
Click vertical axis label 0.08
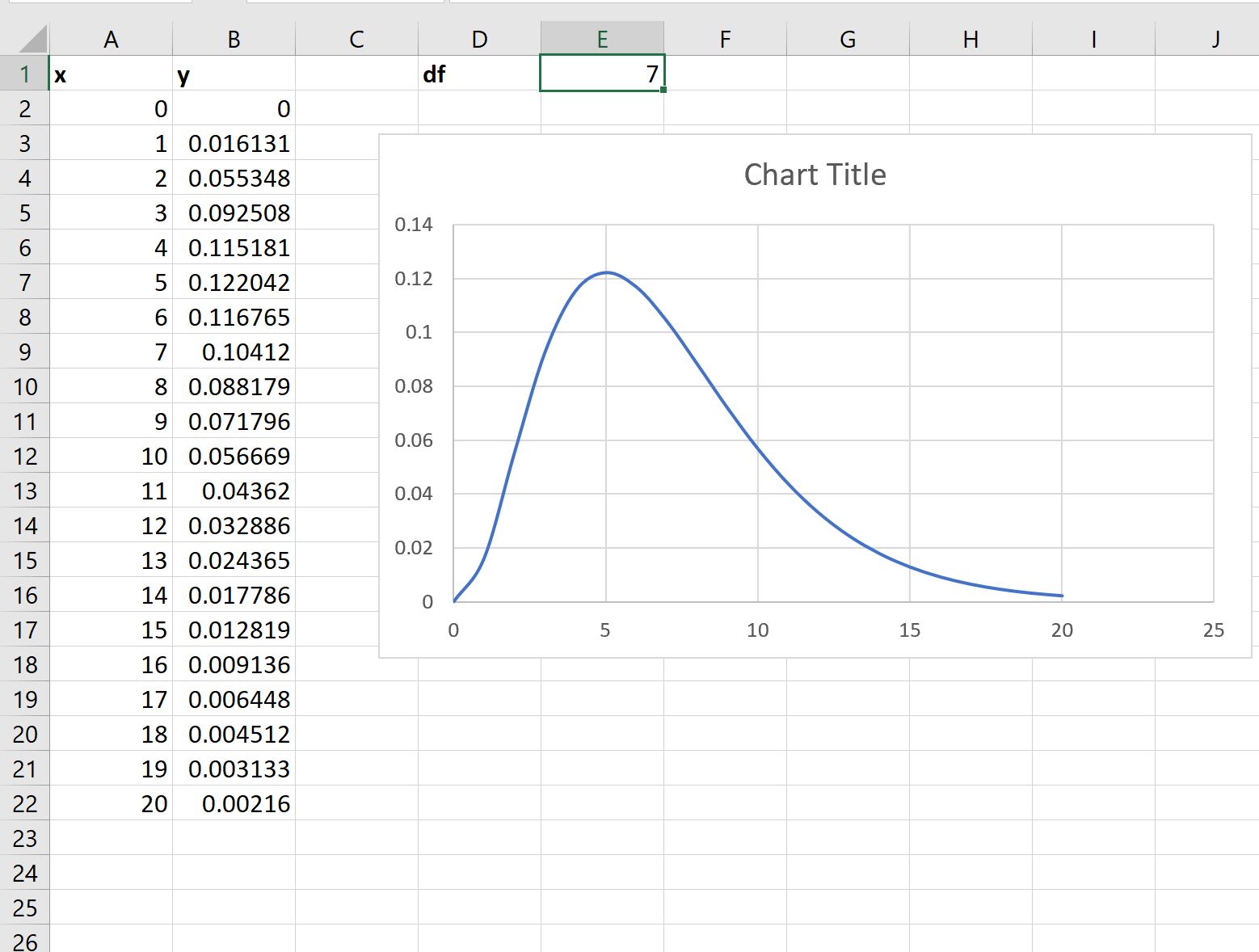tap(414, 386)
